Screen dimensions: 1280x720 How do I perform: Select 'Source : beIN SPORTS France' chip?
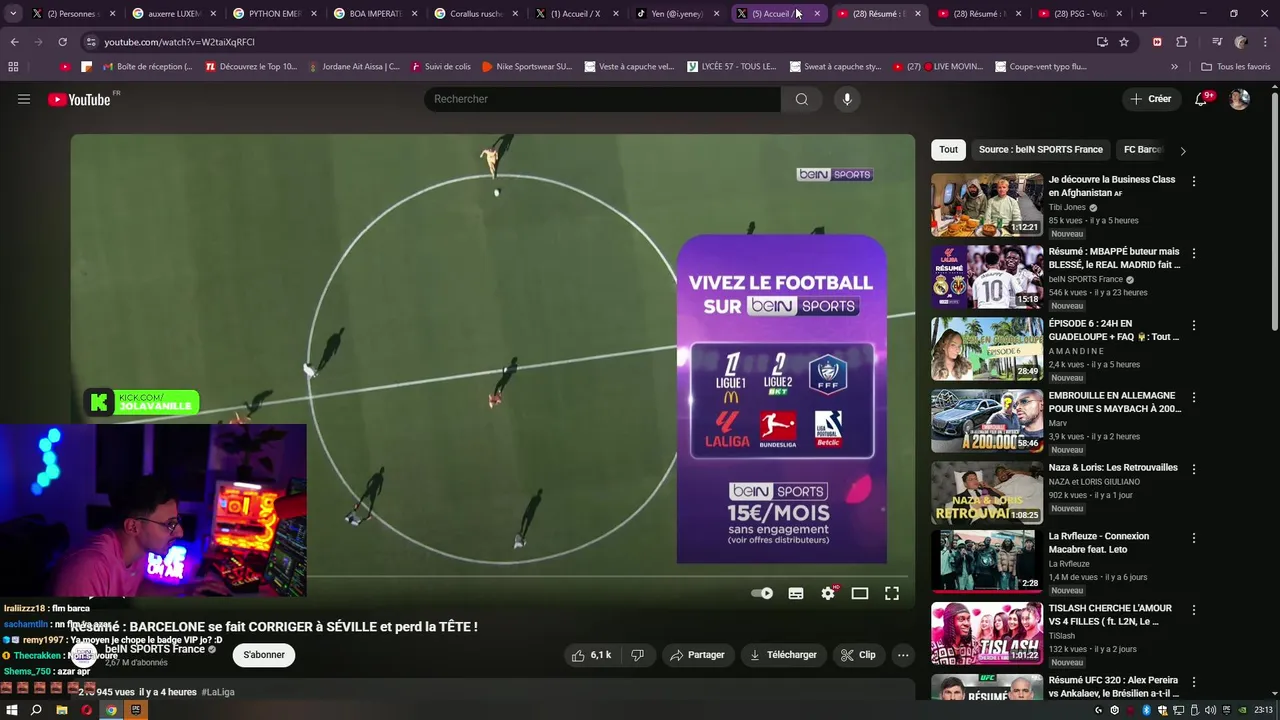[x=1040, y=150]
